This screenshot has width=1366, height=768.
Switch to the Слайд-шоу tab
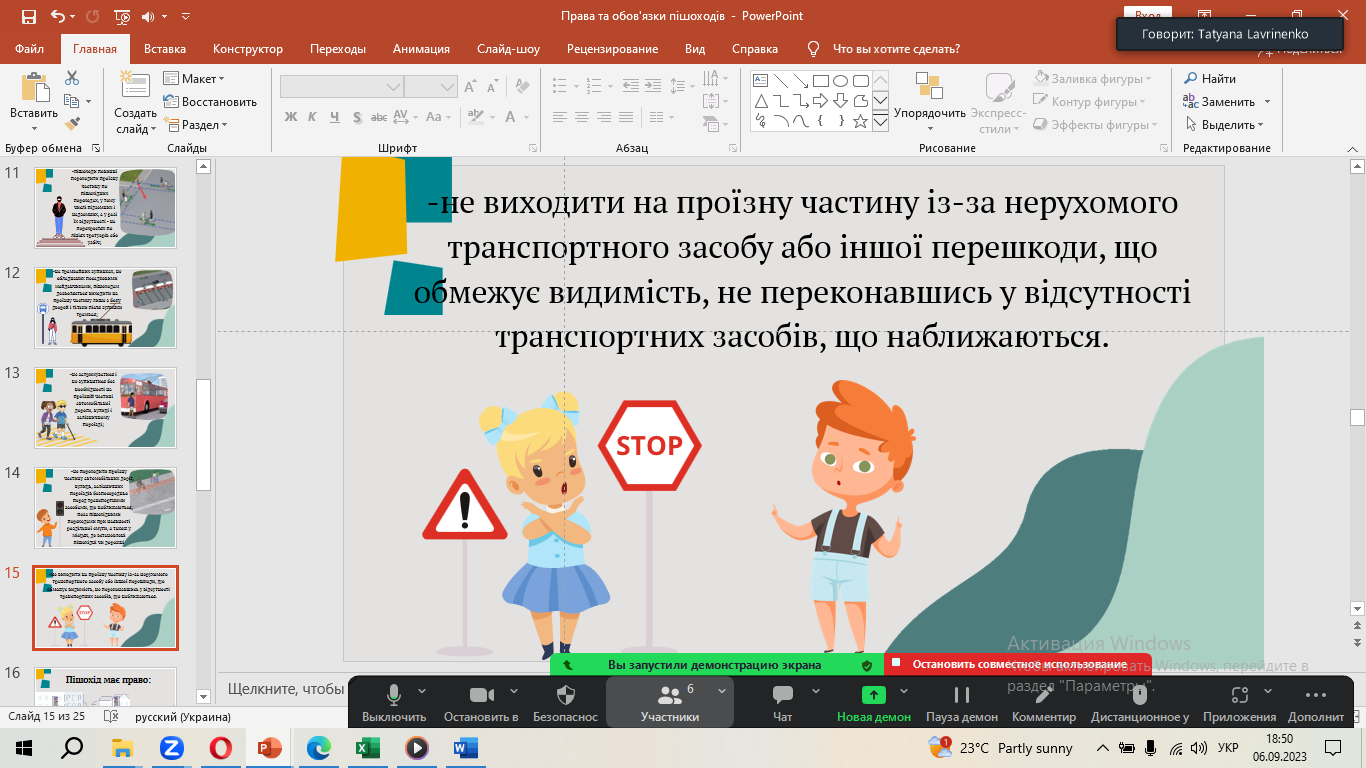click(508, 49)
